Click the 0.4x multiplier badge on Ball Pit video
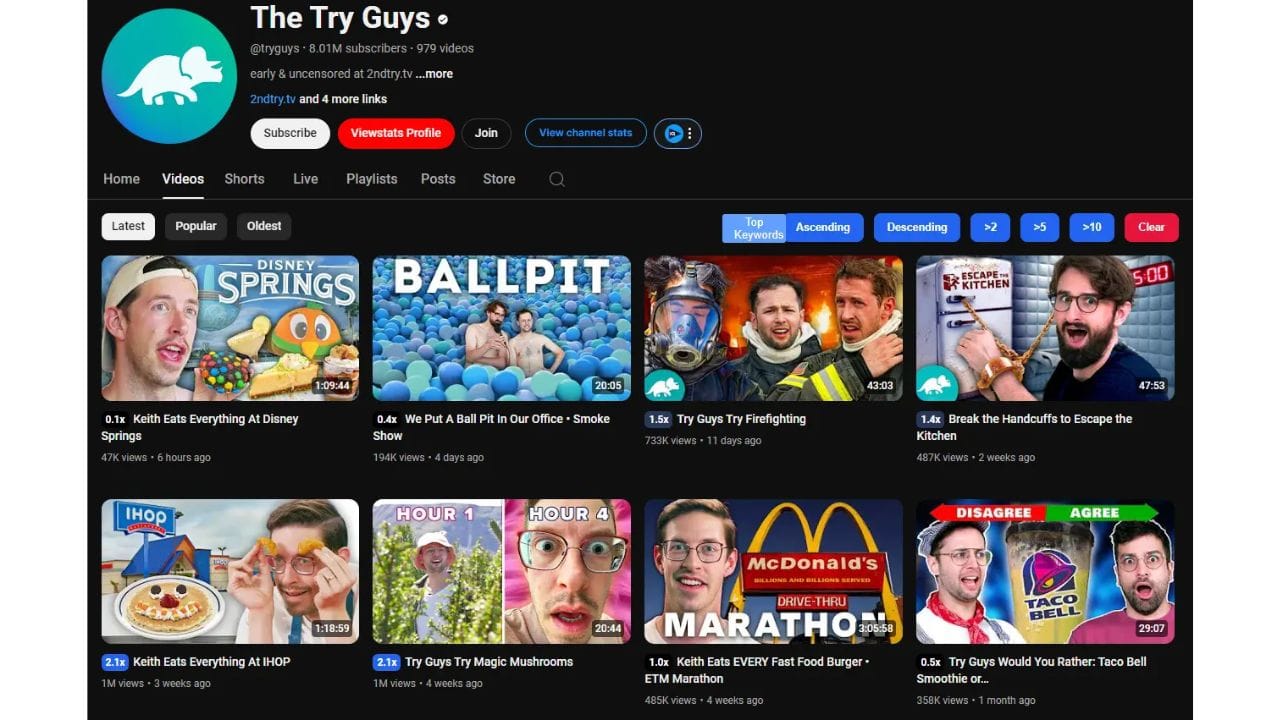Viewport: 1280px width, 720px height. pyautogui.click(x=387, y=419)
